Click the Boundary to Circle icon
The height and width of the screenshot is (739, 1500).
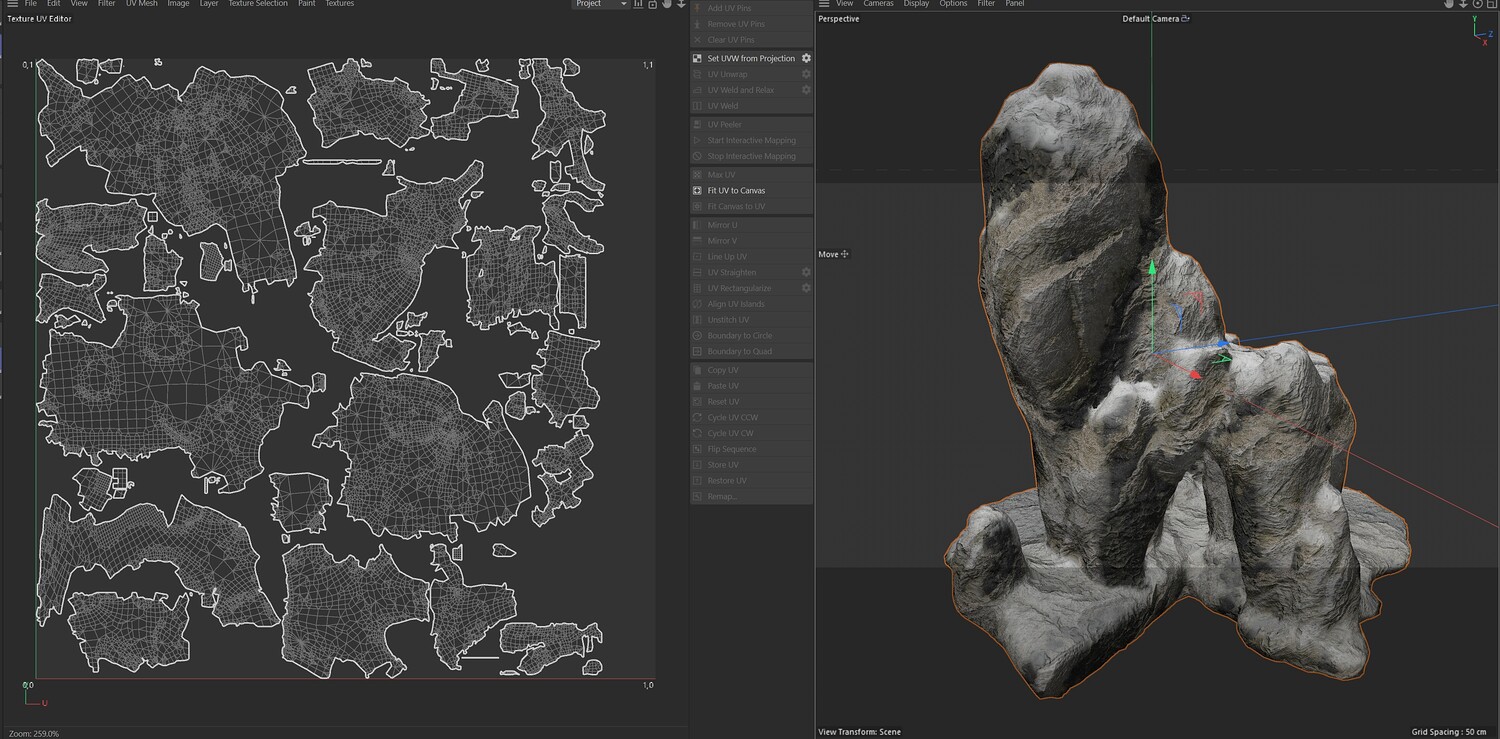(698, 336)
